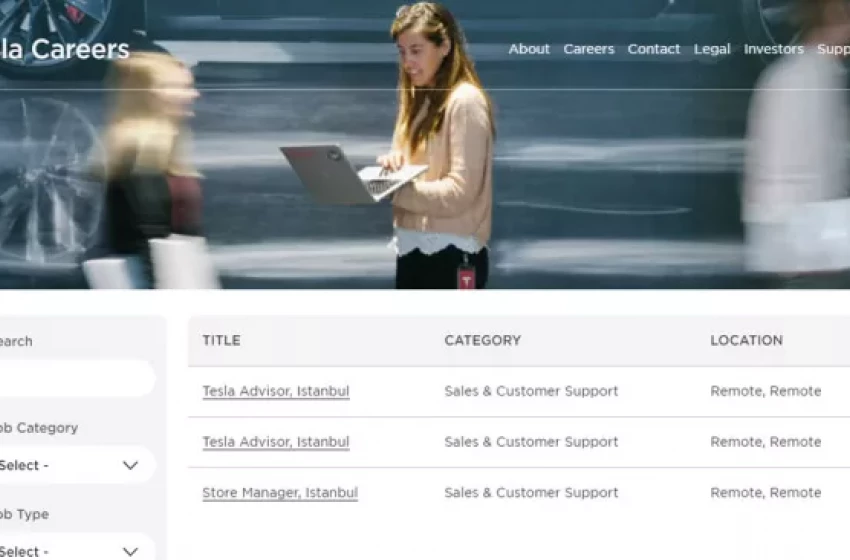Click Sales & Customer Support in Store Manager row
The width and height of the screenshot is (850, 560).
[531, 493]
